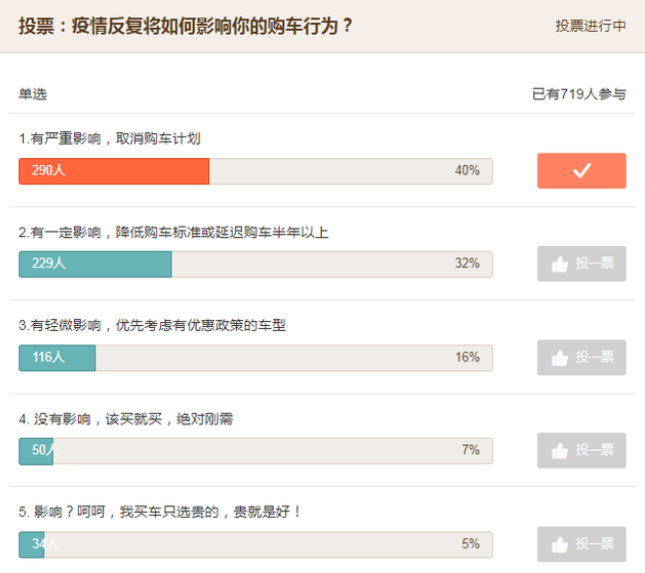This screenshot has height=573, width=645.
Task: Click the 已有719人参与 participant count
Action: [x=579, y=94]
